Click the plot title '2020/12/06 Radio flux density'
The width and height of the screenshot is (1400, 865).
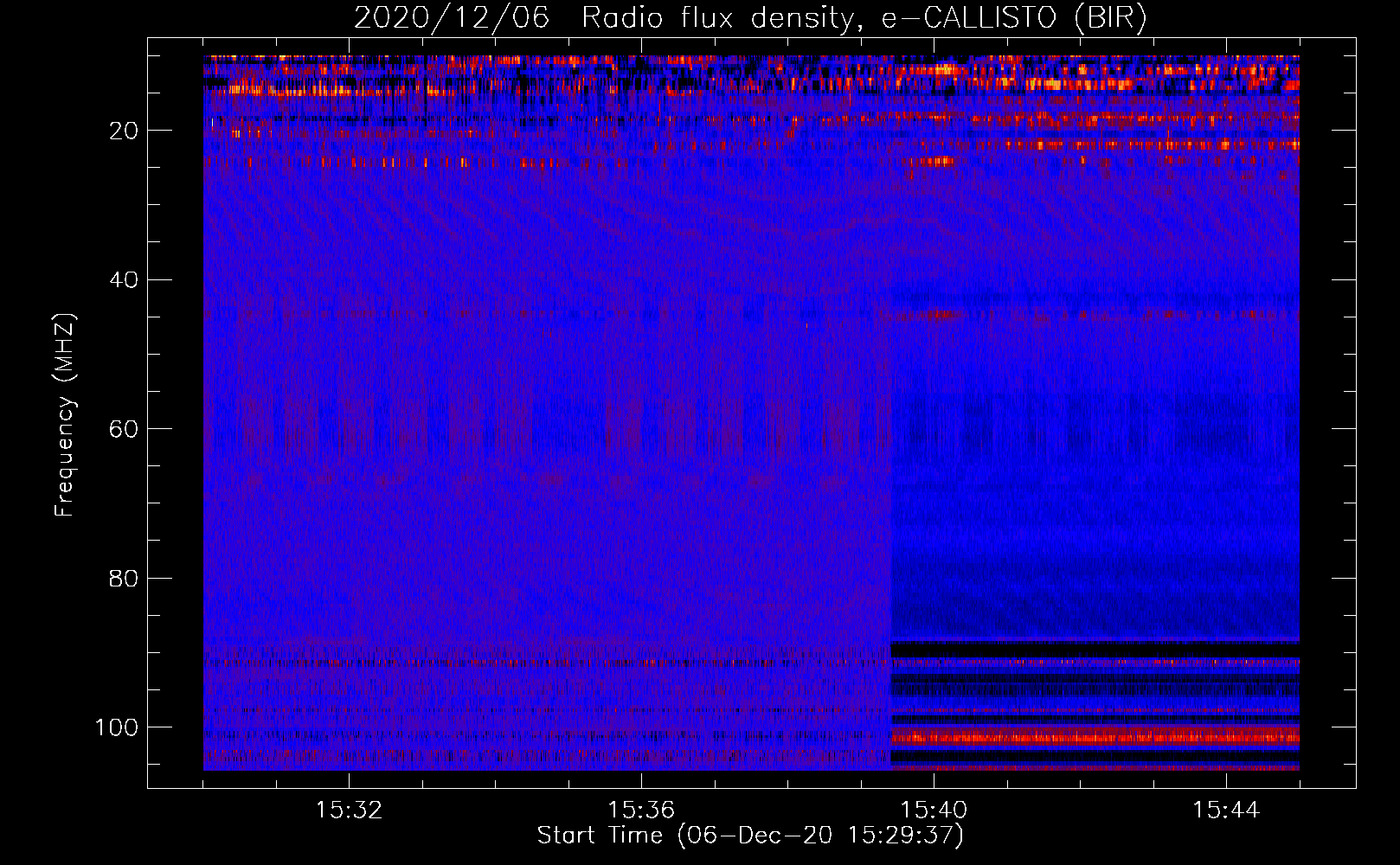coord(750,18)
